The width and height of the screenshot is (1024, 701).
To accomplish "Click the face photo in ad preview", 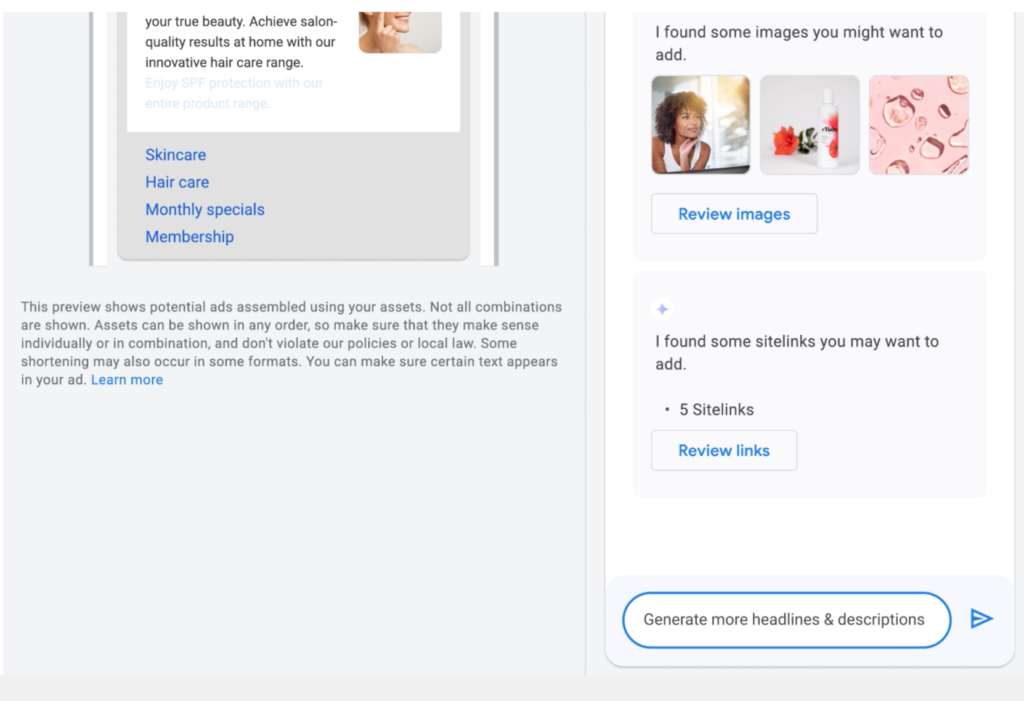I will coord(400,32).
